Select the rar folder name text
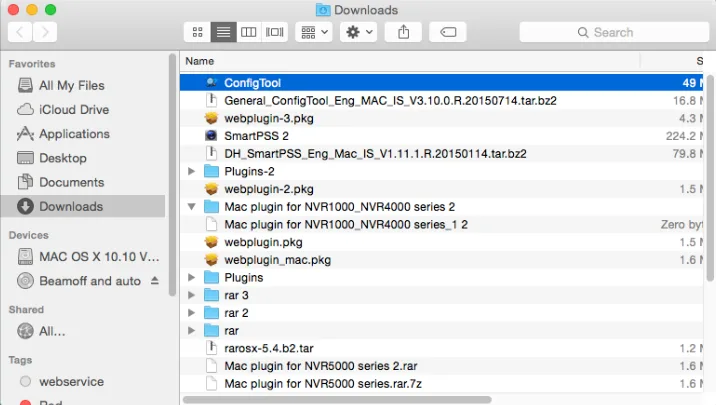 coord(232,331)
